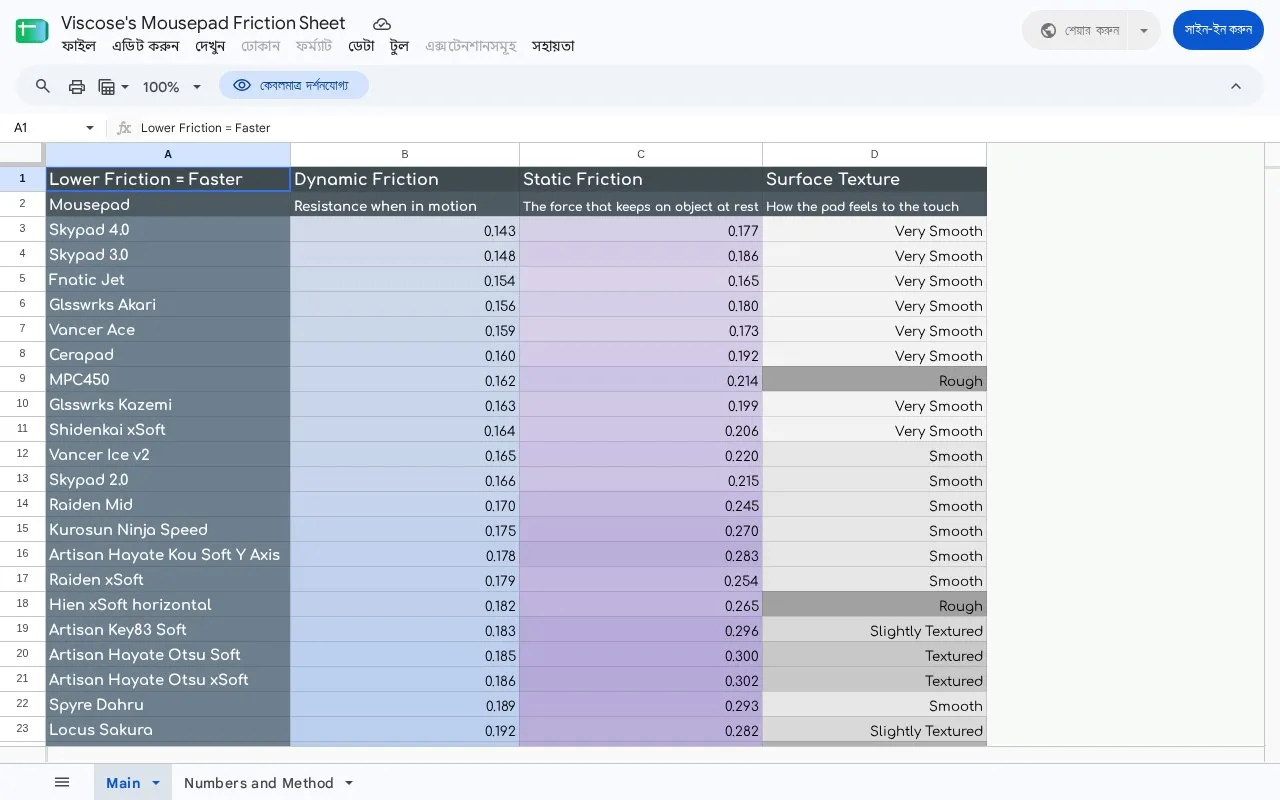1280x800 pixels.
Task: Open Numbers and Method tab dropdown arrow
Action: coord(349,783)
